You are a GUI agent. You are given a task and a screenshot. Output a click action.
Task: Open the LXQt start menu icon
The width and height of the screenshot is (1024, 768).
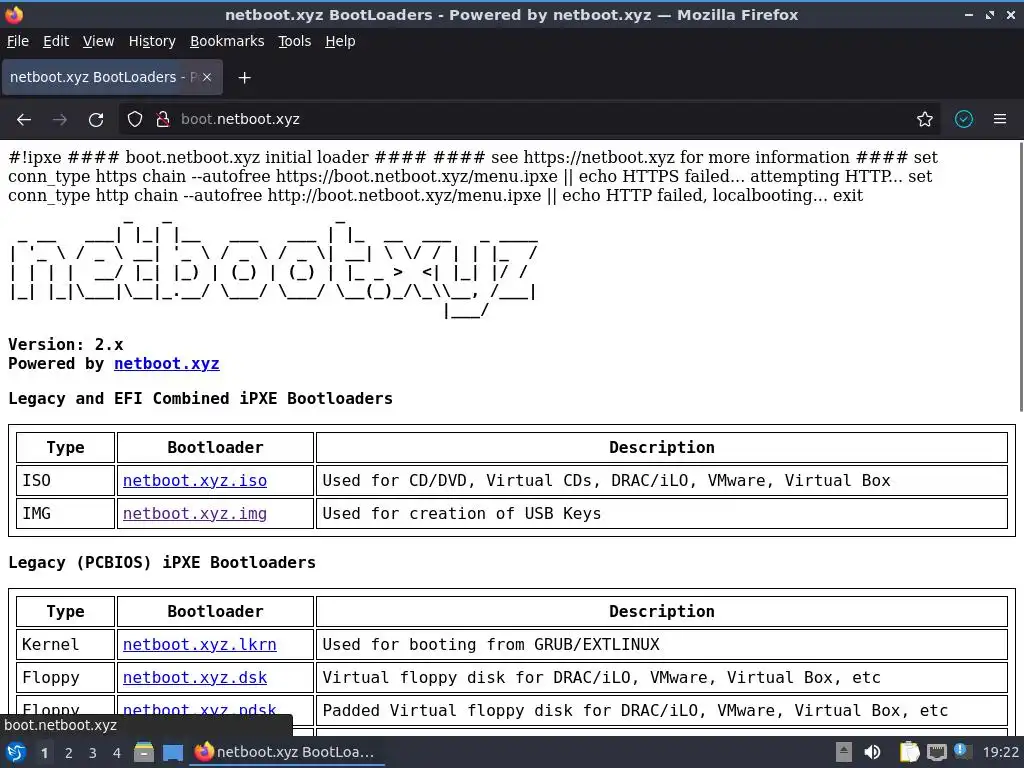(x=16, y=752)
